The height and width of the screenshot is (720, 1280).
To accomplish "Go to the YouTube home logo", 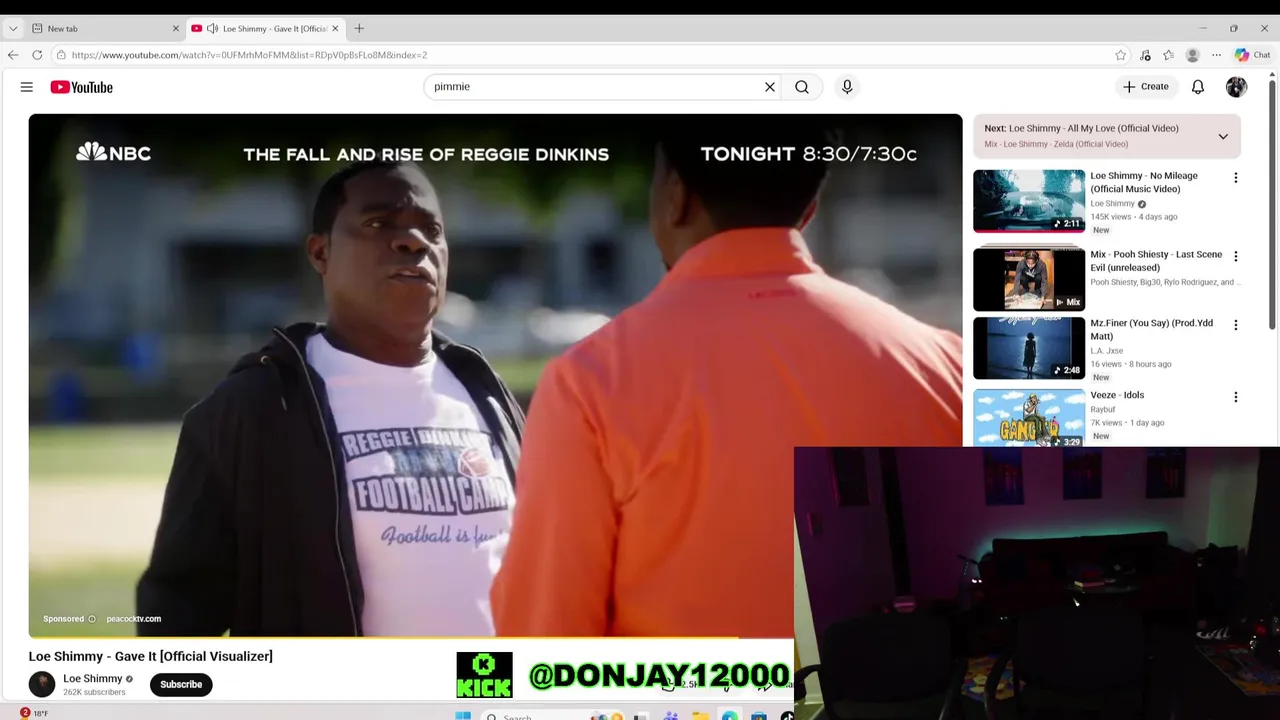I will 81,87.
